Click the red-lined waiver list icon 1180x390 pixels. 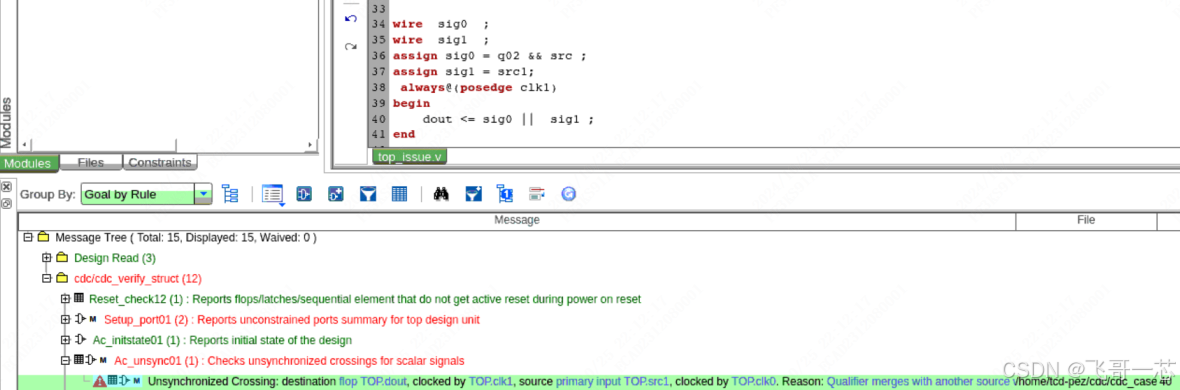pos(537,194)
